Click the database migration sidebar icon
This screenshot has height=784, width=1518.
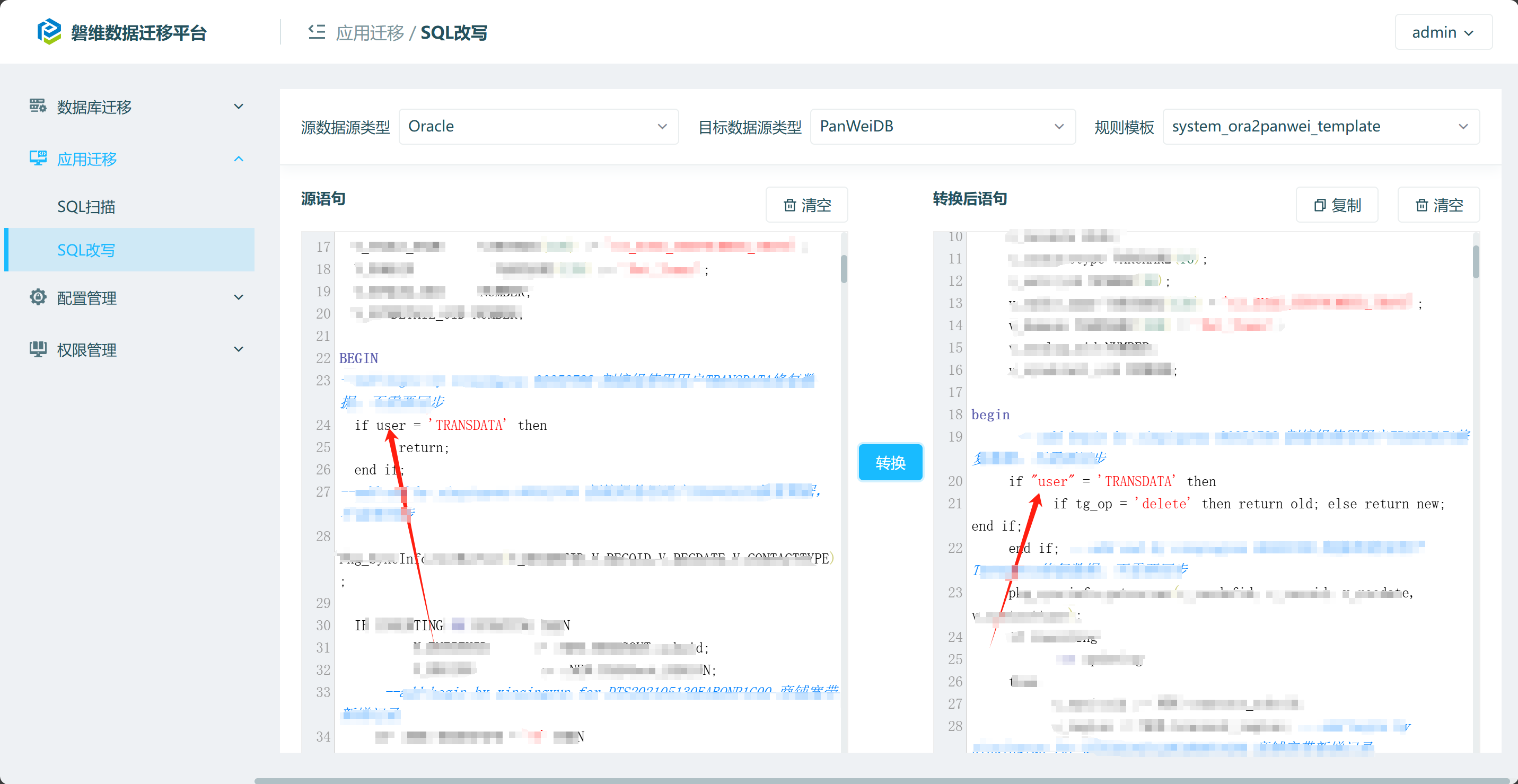(x=38, y=107)
